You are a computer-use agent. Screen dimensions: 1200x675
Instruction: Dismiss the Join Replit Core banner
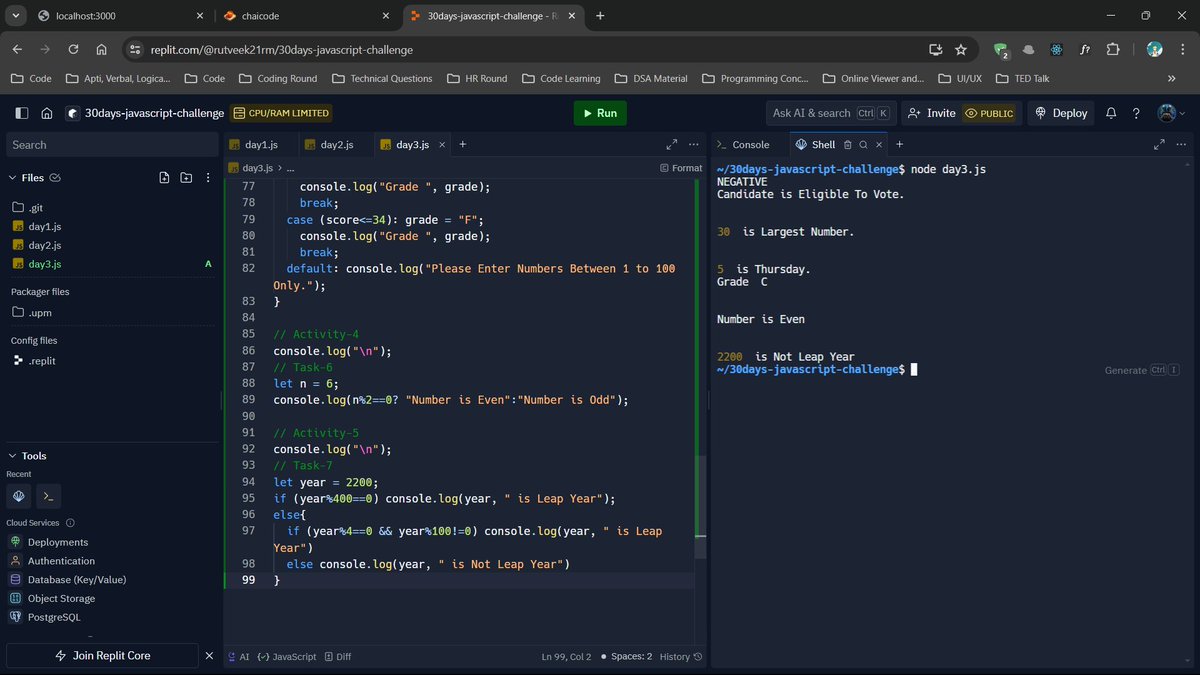(209, 655)
